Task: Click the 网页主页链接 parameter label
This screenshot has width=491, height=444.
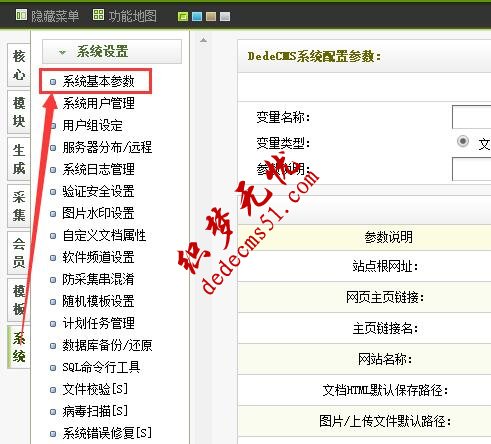Action: (385, 297)
